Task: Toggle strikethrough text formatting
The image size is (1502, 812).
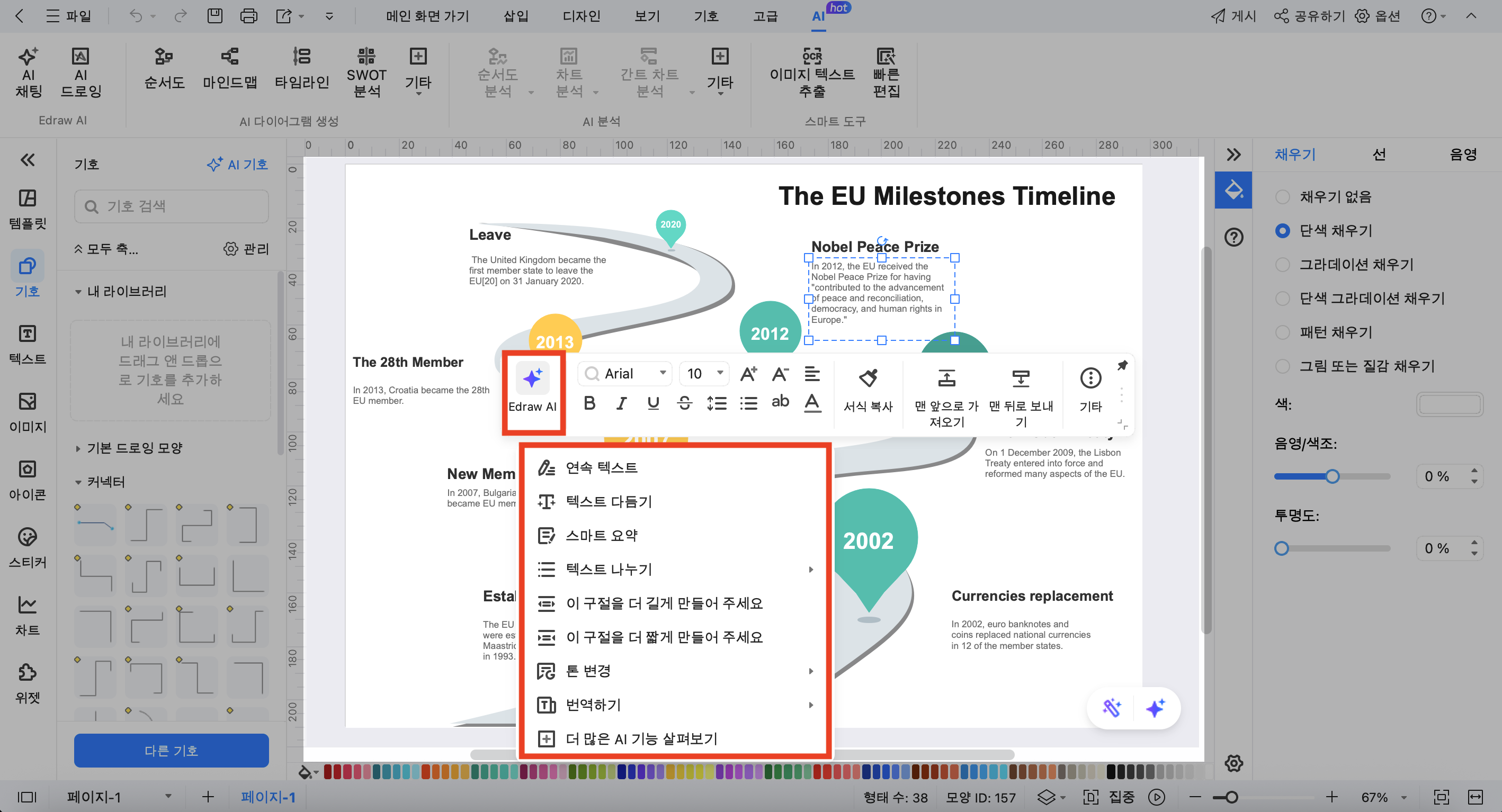Action: (685, 403)
